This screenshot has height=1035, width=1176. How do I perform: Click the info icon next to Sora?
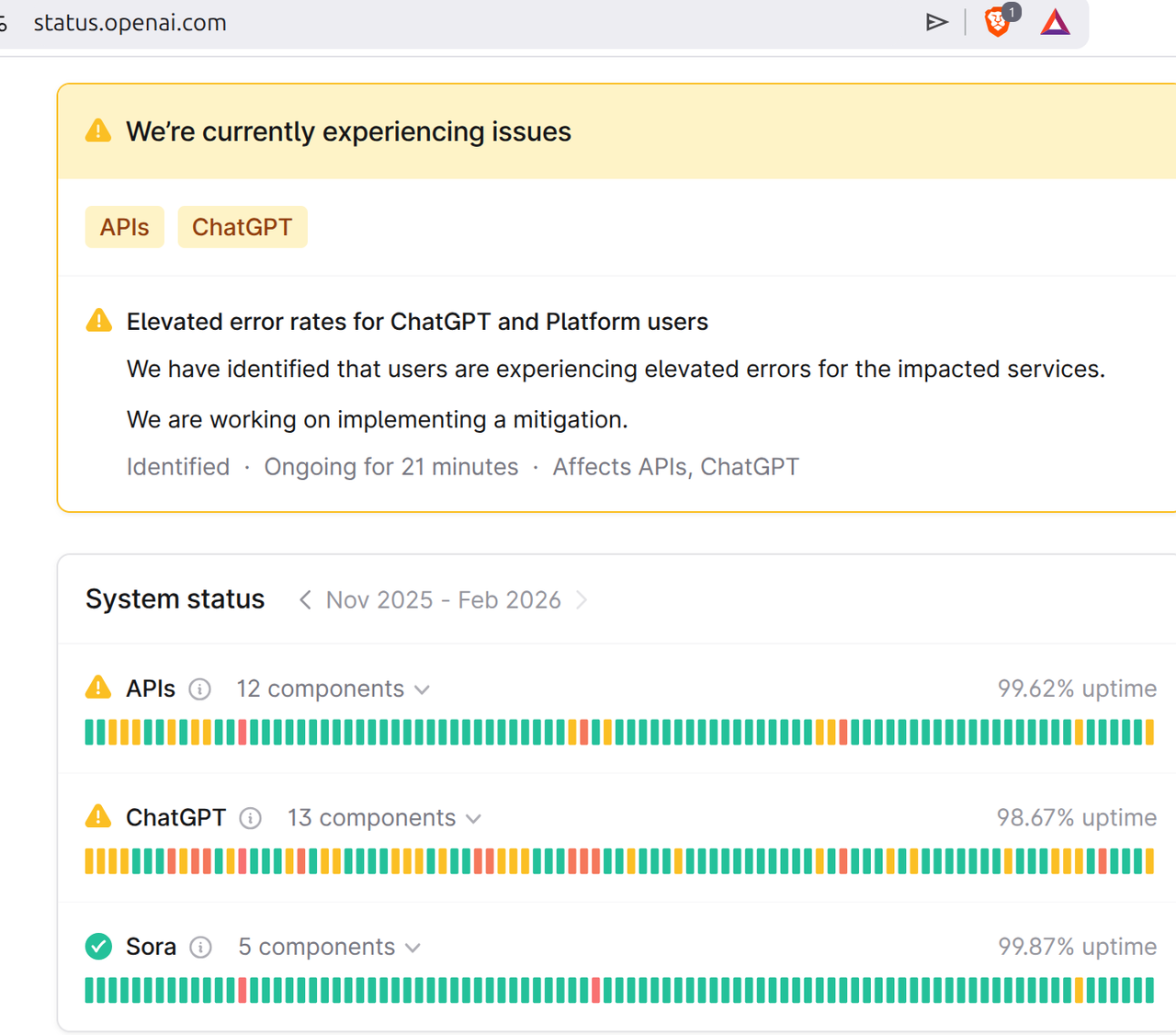[200, 947]
